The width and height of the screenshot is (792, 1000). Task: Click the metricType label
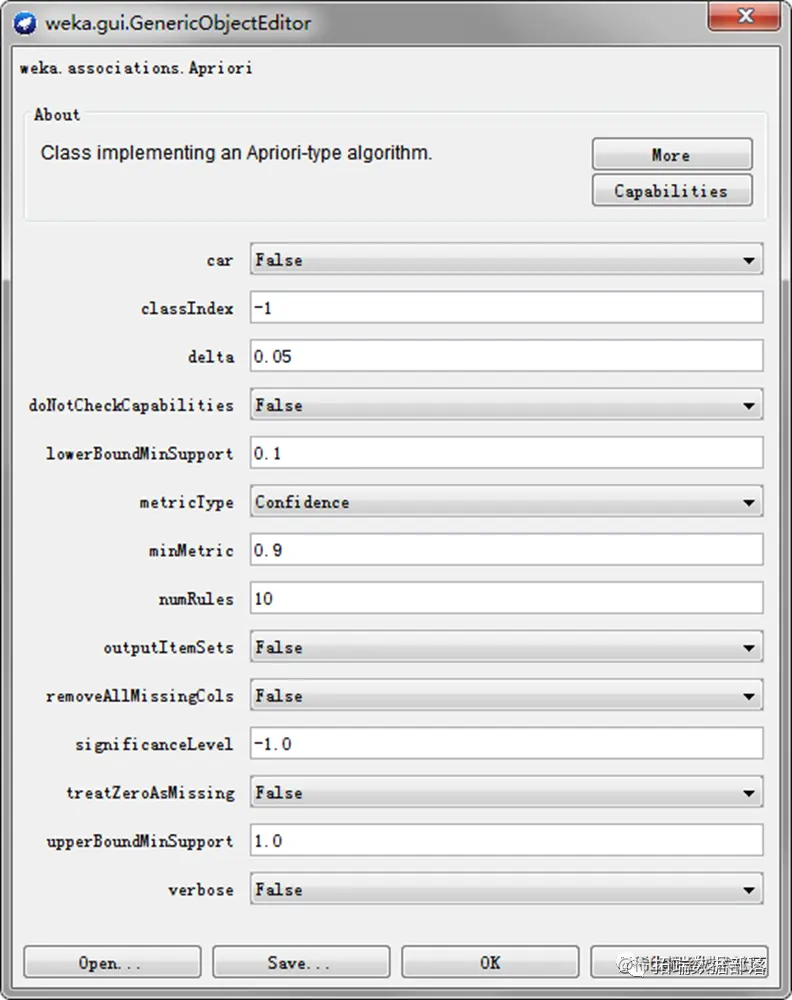coord(187,503)
